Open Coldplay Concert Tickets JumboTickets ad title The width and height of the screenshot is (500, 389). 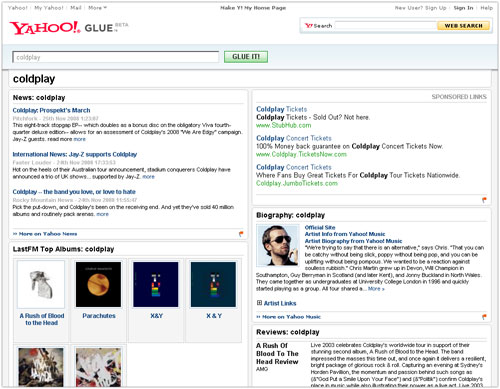click(x=294, y=167)
